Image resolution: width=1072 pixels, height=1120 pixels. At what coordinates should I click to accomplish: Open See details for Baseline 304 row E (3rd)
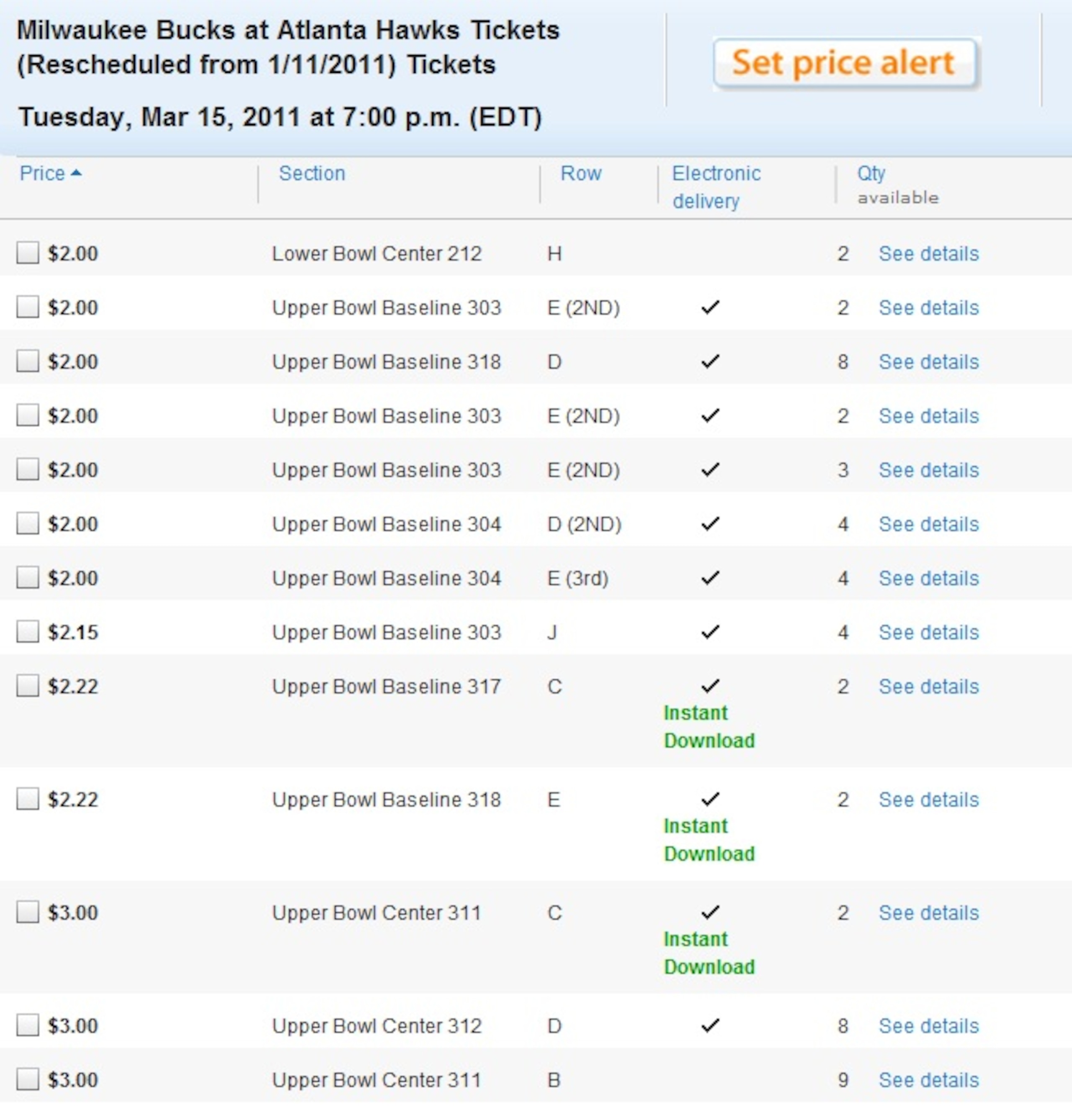(928, 578)
